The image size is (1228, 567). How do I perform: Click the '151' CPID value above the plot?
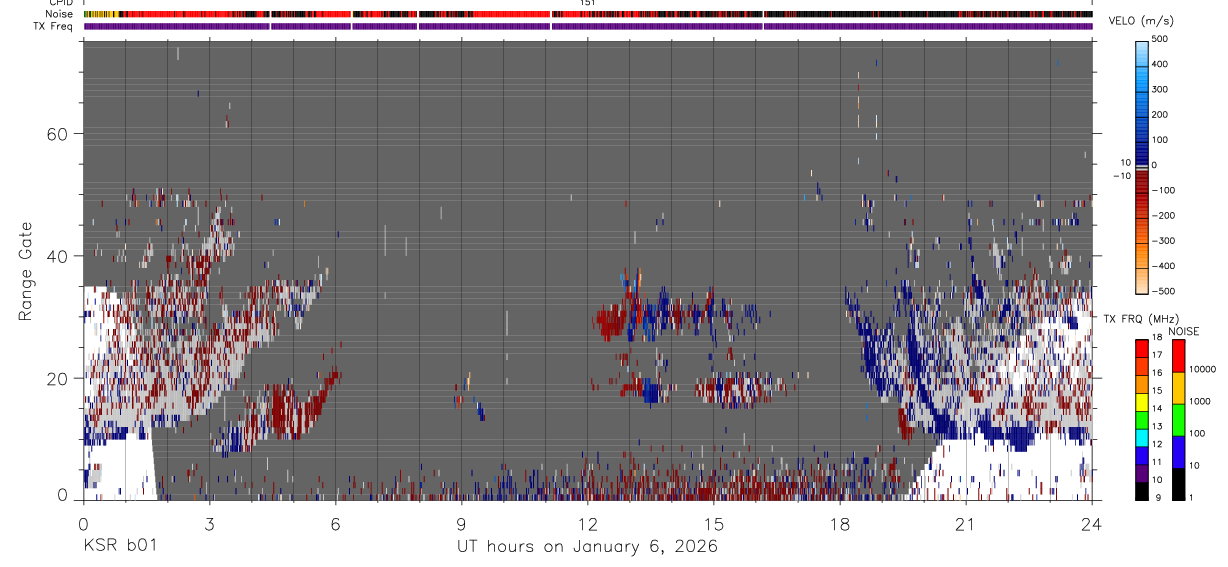[x=587, y=3]
